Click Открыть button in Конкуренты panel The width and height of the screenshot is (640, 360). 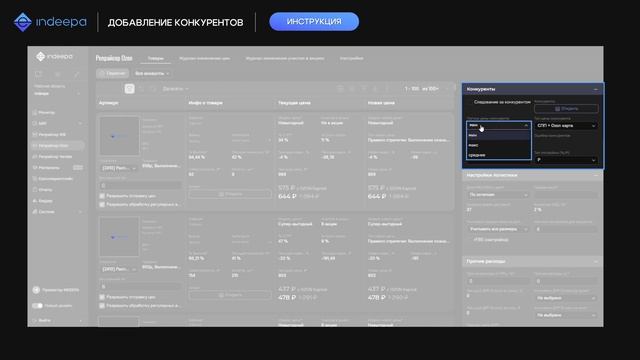click(x=566, y=109)
